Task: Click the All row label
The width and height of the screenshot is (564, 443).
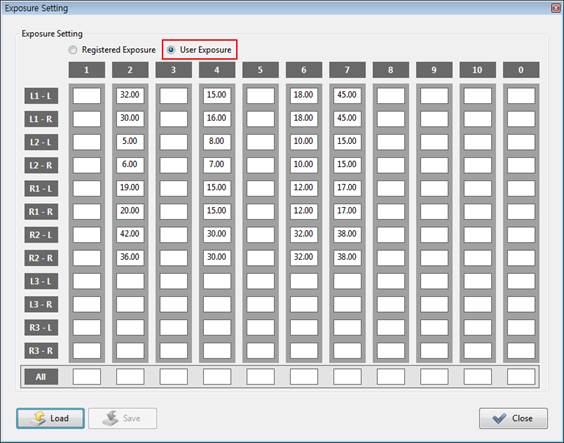Action: [x=41, y=377]
